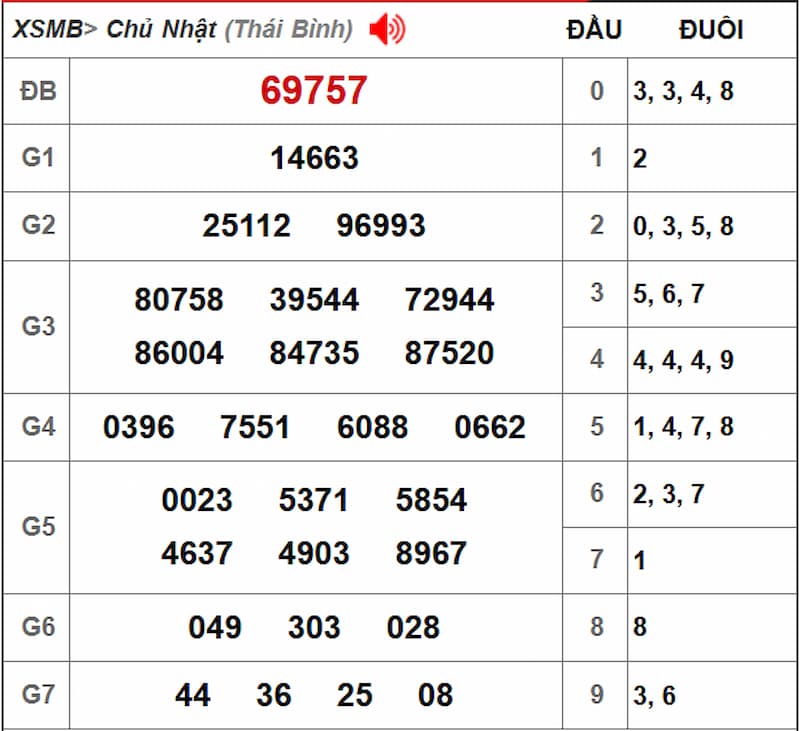Click the G3 number 87520

point(449,353)
